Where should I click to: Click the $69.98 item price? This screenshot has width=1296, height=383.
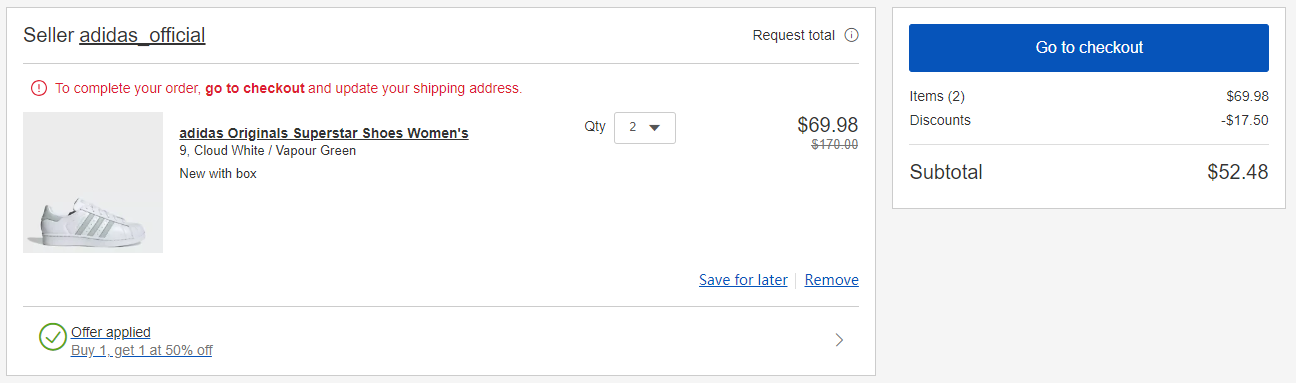click(x=828, y=125)
